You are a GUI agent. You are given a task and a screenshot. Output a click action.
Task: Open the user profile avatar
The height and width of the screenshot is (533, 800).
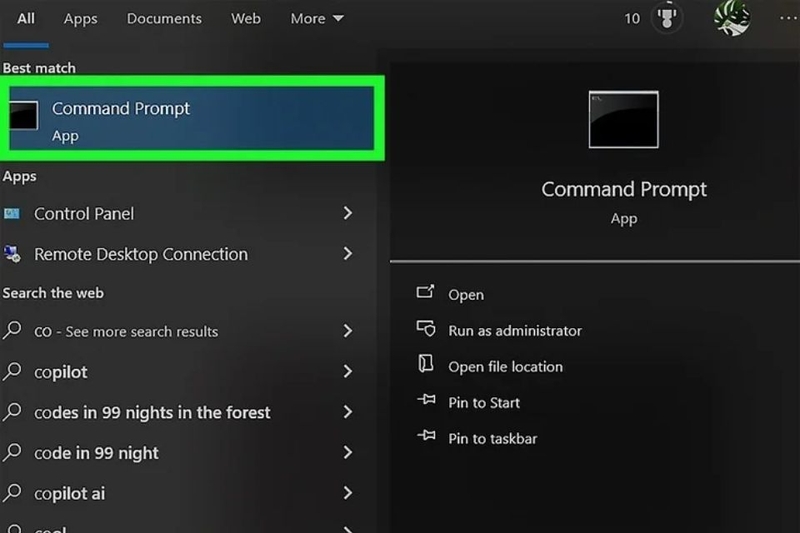point(732,18)
